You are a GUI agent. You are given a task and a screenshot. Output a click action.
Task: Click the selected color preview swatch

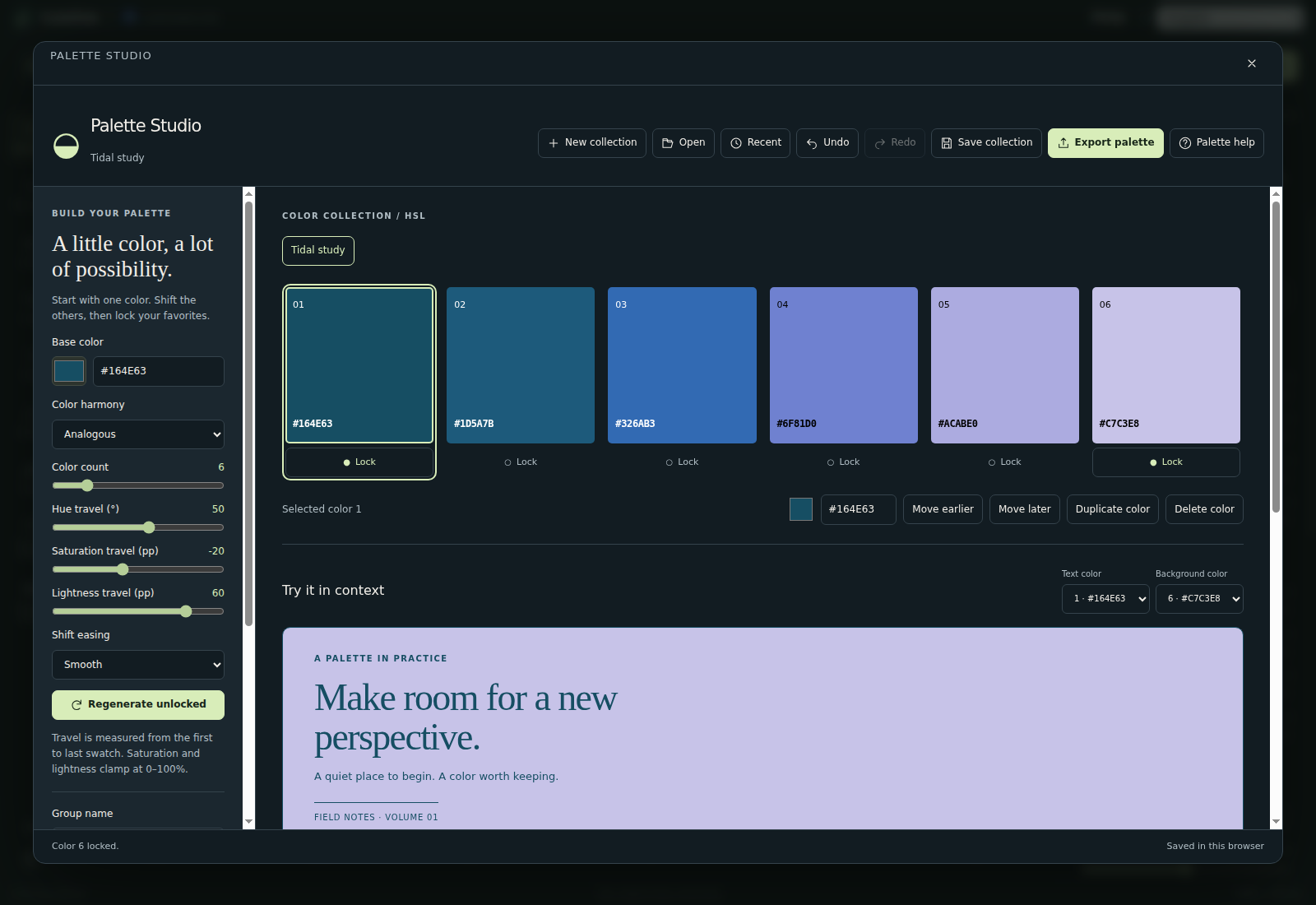[801, 509]
